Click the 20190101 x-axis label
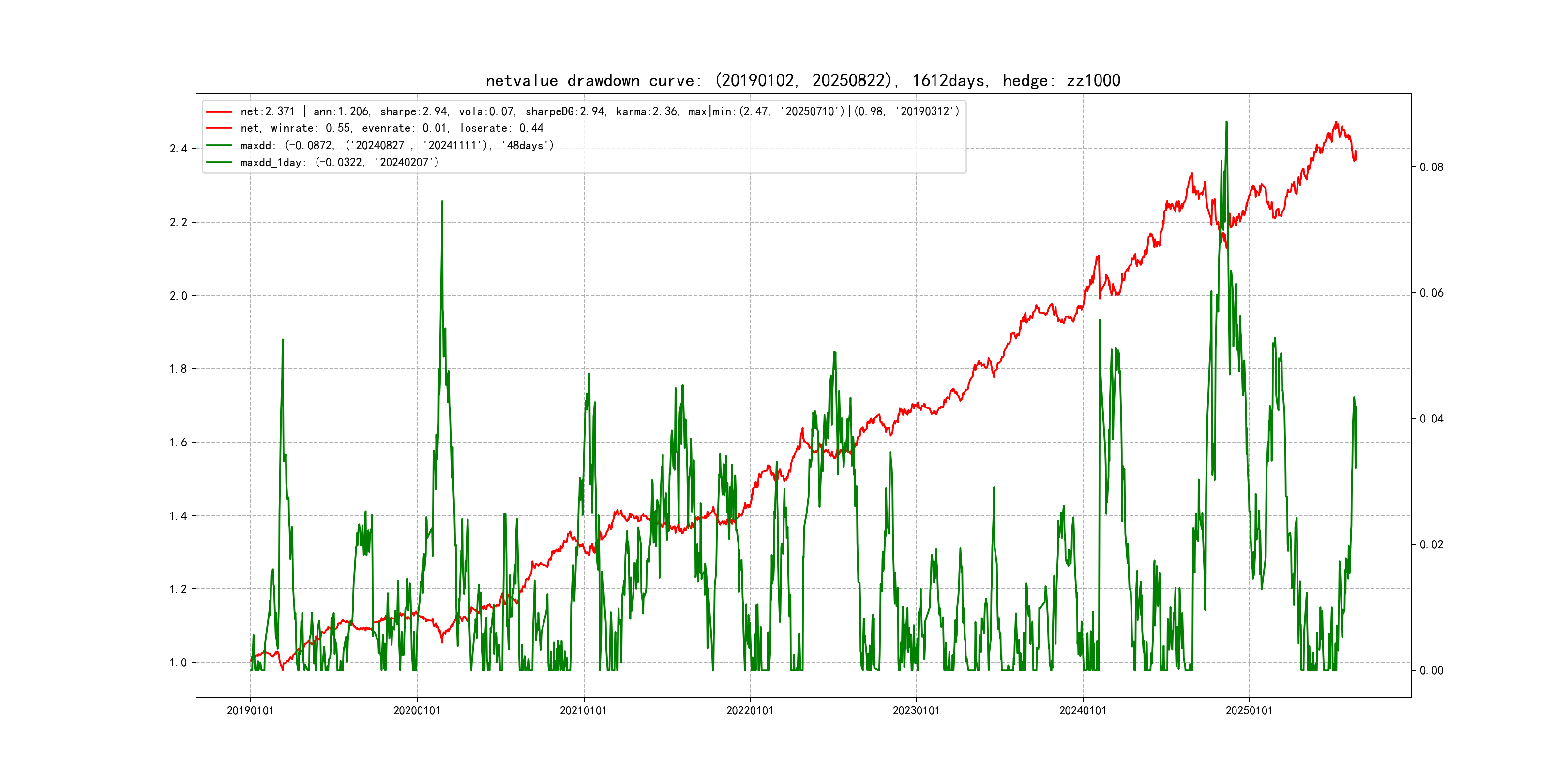Viewport: 1568px width, 784px height. click(250, 710)
